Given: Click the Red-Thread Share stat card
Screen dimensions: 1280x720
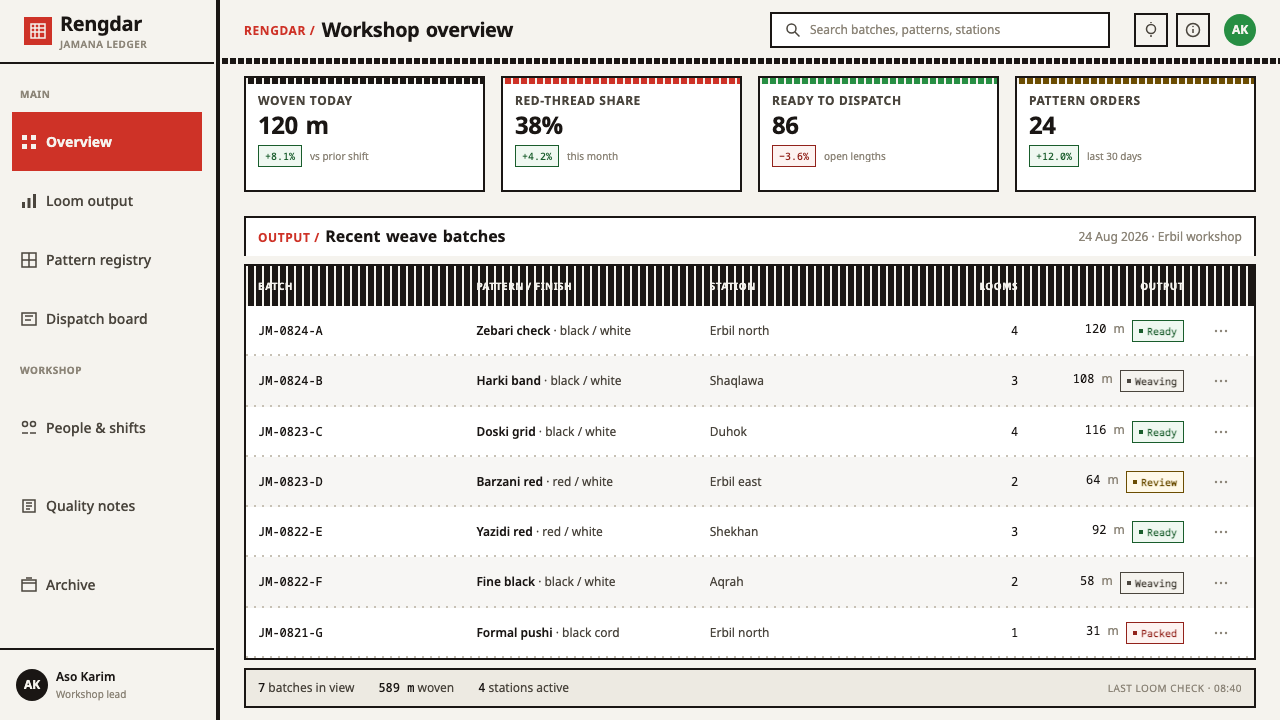Looking at the screenshot, I should [622, 134].
